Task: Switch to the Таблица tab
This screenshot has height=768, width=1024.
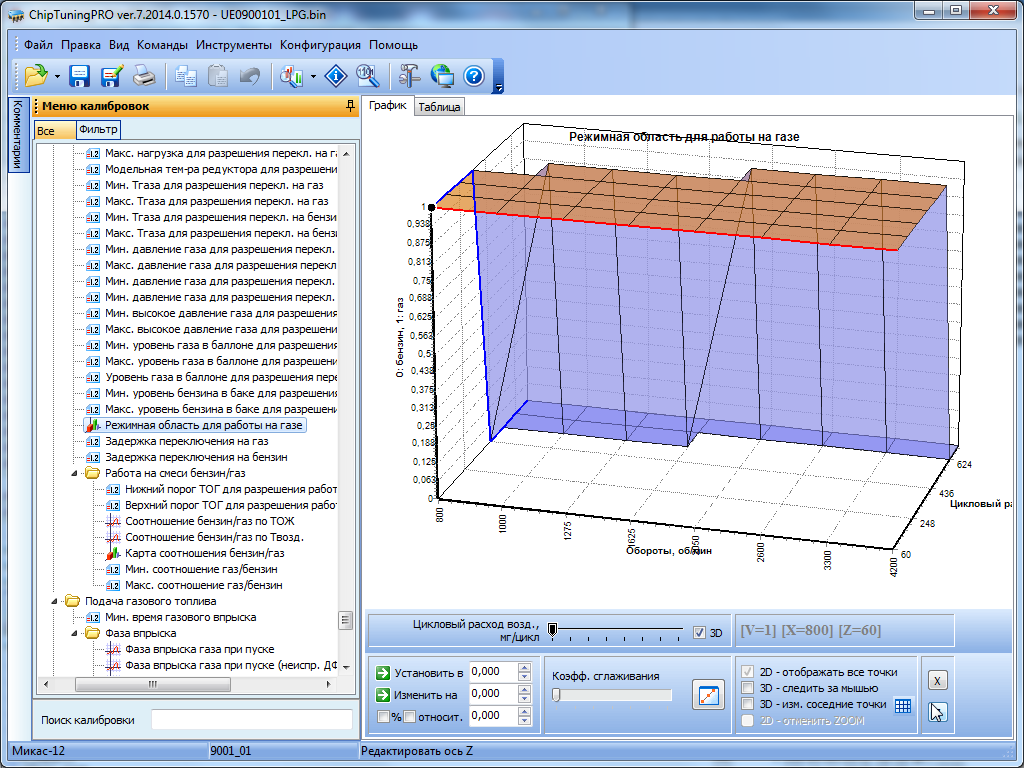Action: (x=439, y=107)
